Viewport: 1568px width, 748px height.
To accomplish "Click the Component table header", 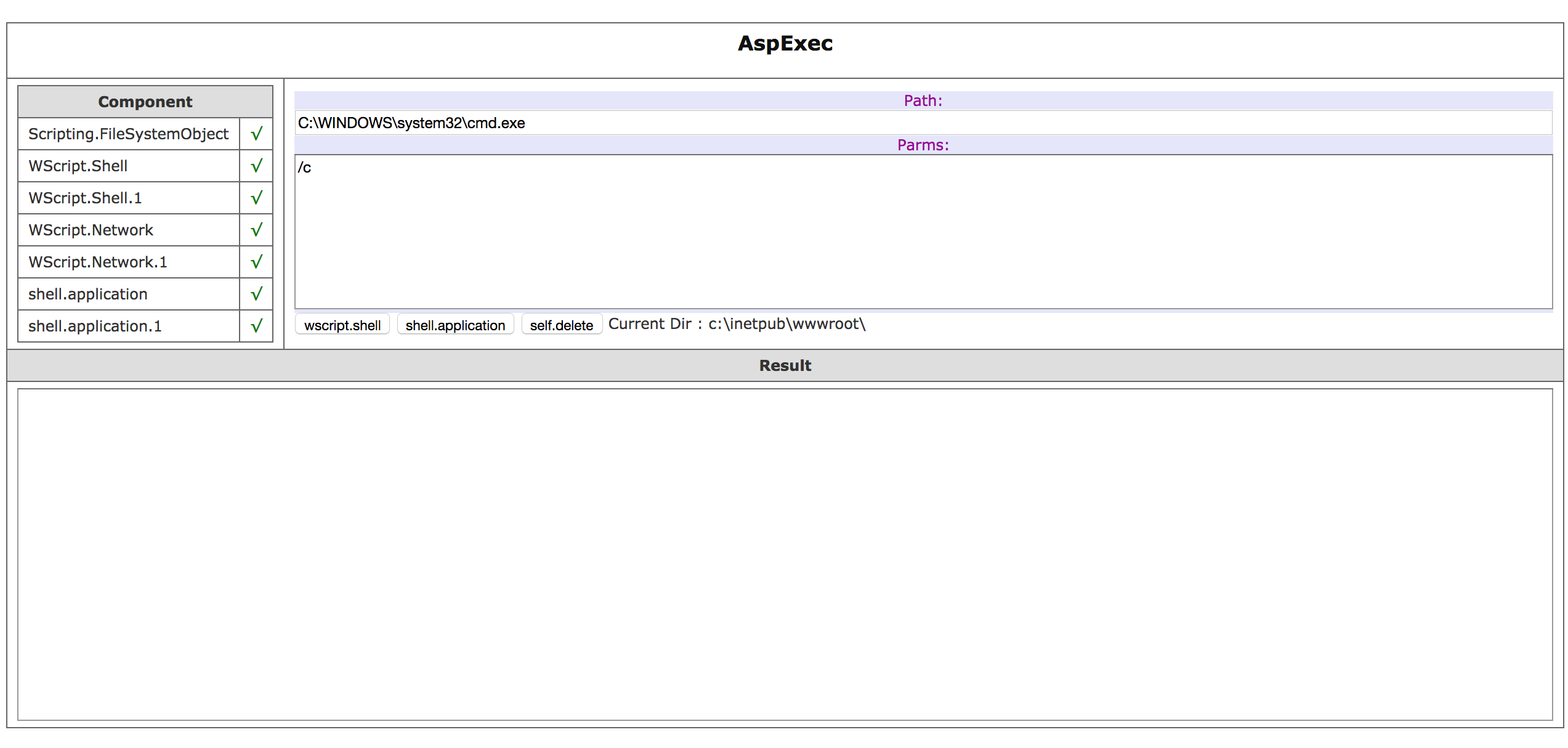I will coord(145,102).
